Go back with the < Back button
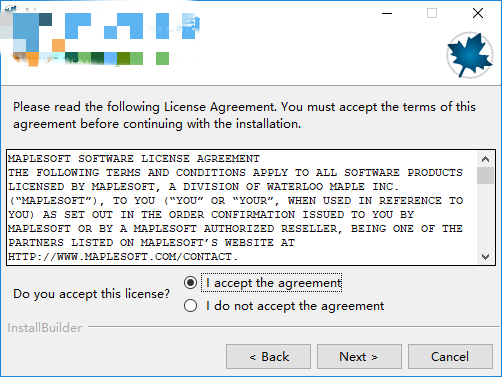The height and width of the screenshot is (377, 502). click(268, 357)
